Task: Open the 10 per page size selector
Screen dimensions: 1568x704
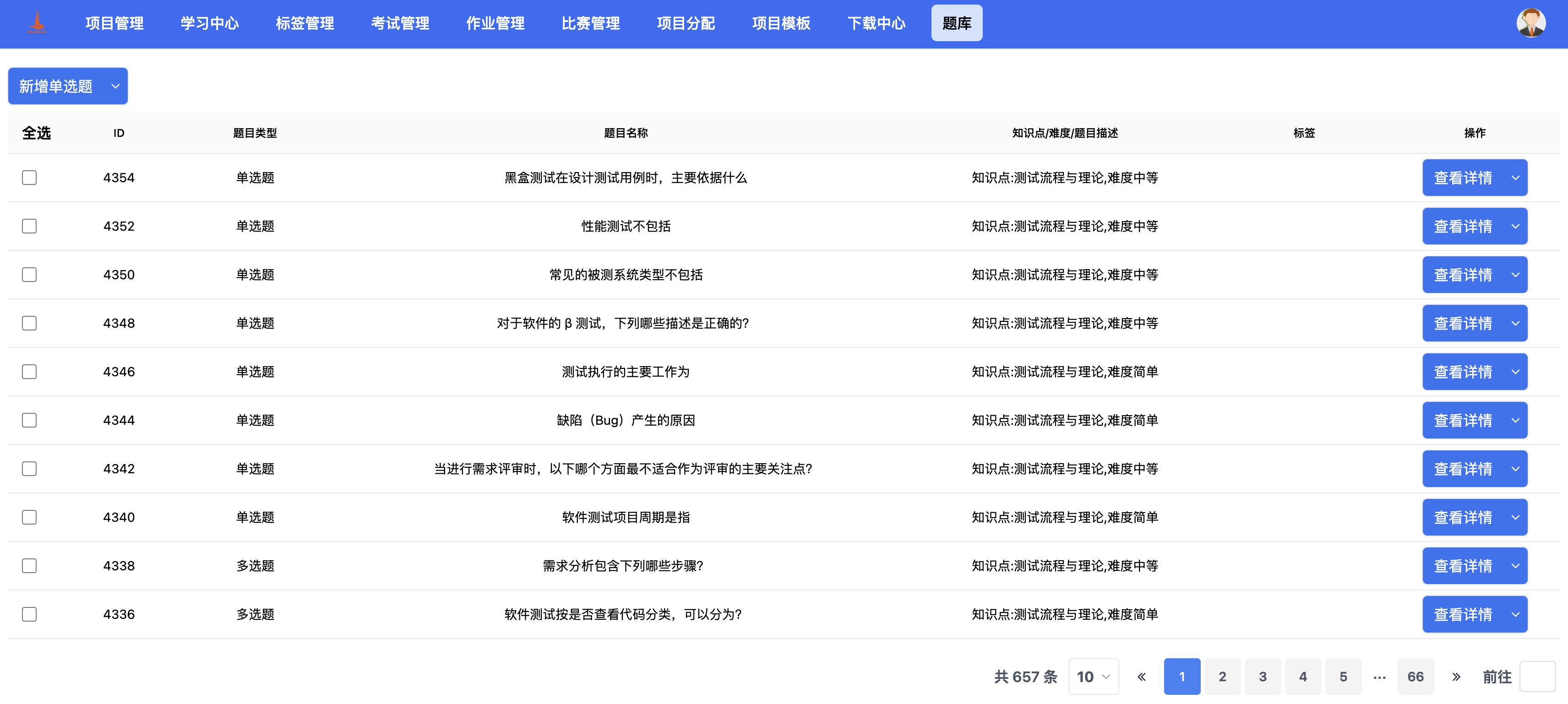Action: tap(1093, 676)
